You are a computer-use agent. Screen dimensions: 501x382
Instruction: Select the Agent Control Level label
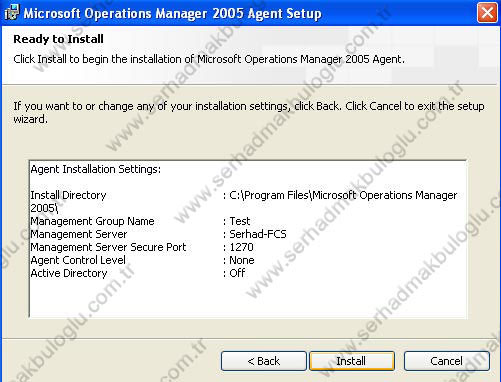78,260
